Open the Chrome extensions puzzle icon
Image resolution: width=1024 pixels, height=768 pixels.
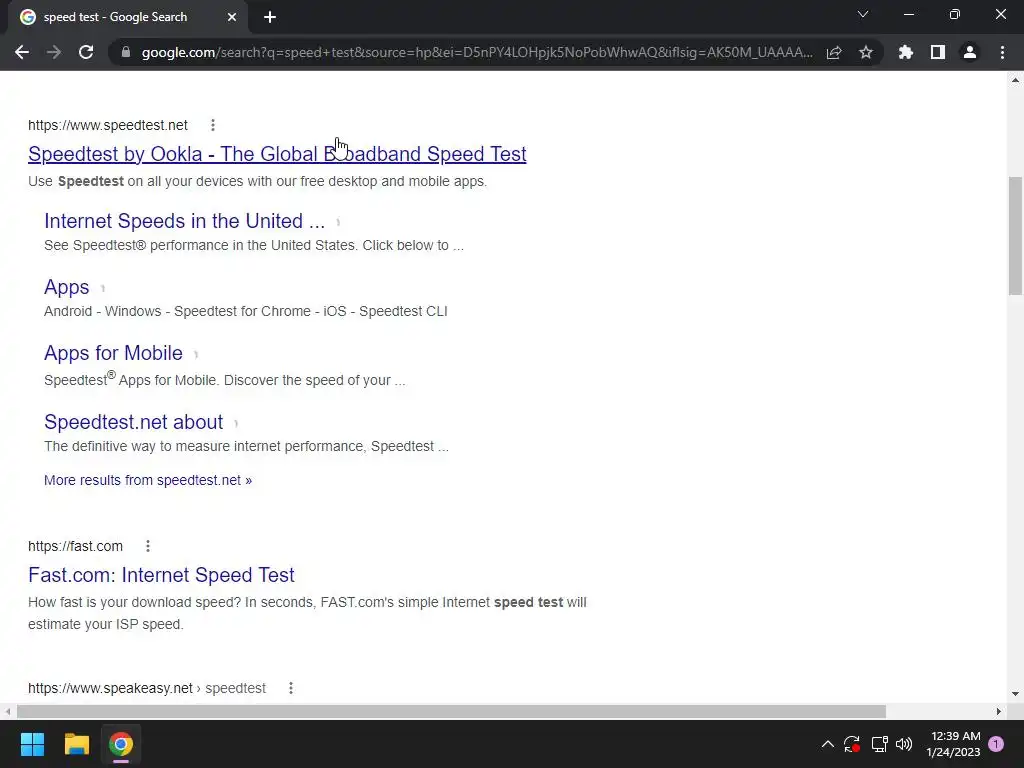905,52
